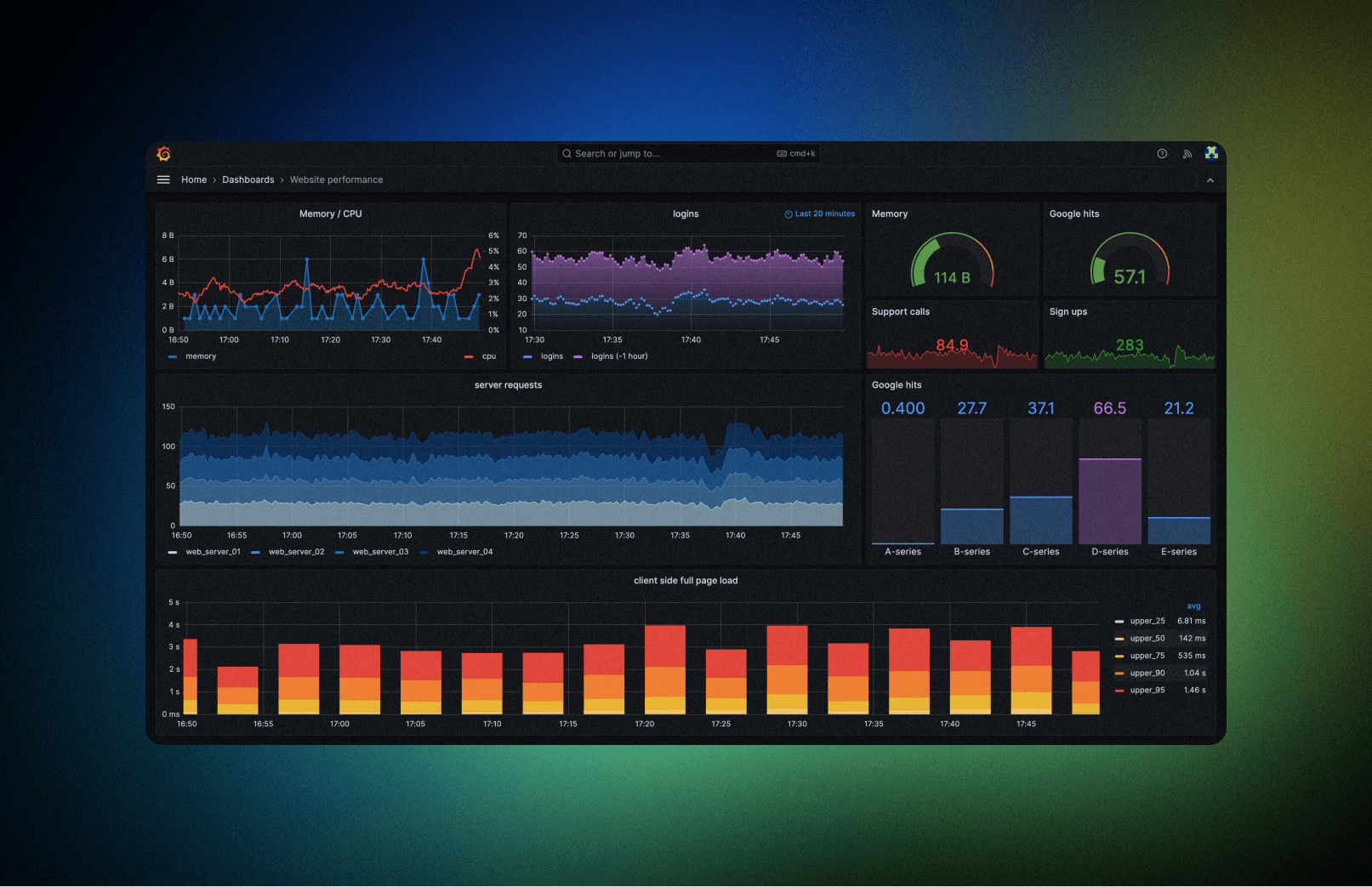This screenshot has width=1372, height=887.
Task: Click the purple D-series bar
Action: tap(1109, 502)
